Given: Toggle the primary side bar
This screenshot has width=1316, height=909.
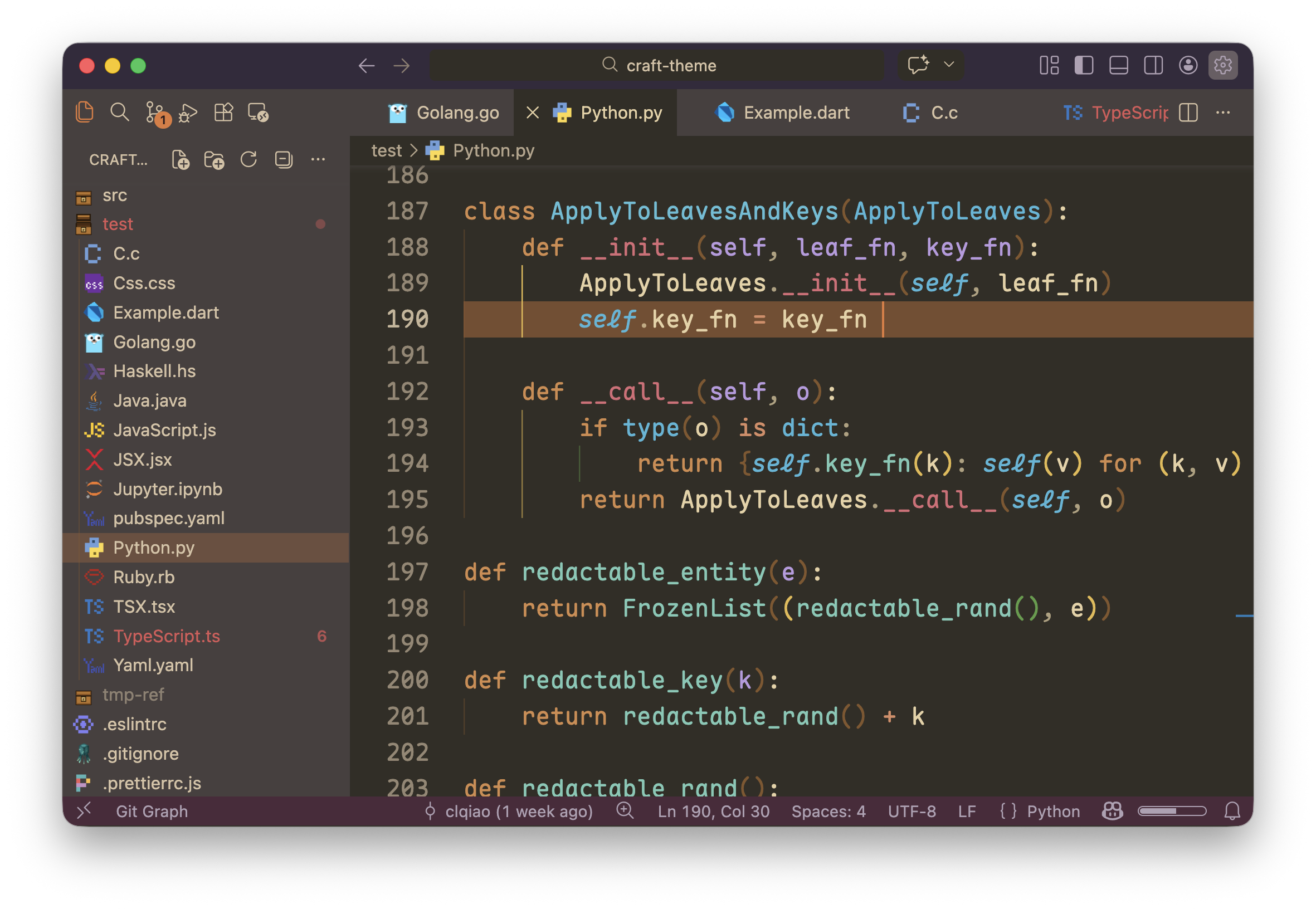Looking at the screenshot, I should (x=1084, y=66).
